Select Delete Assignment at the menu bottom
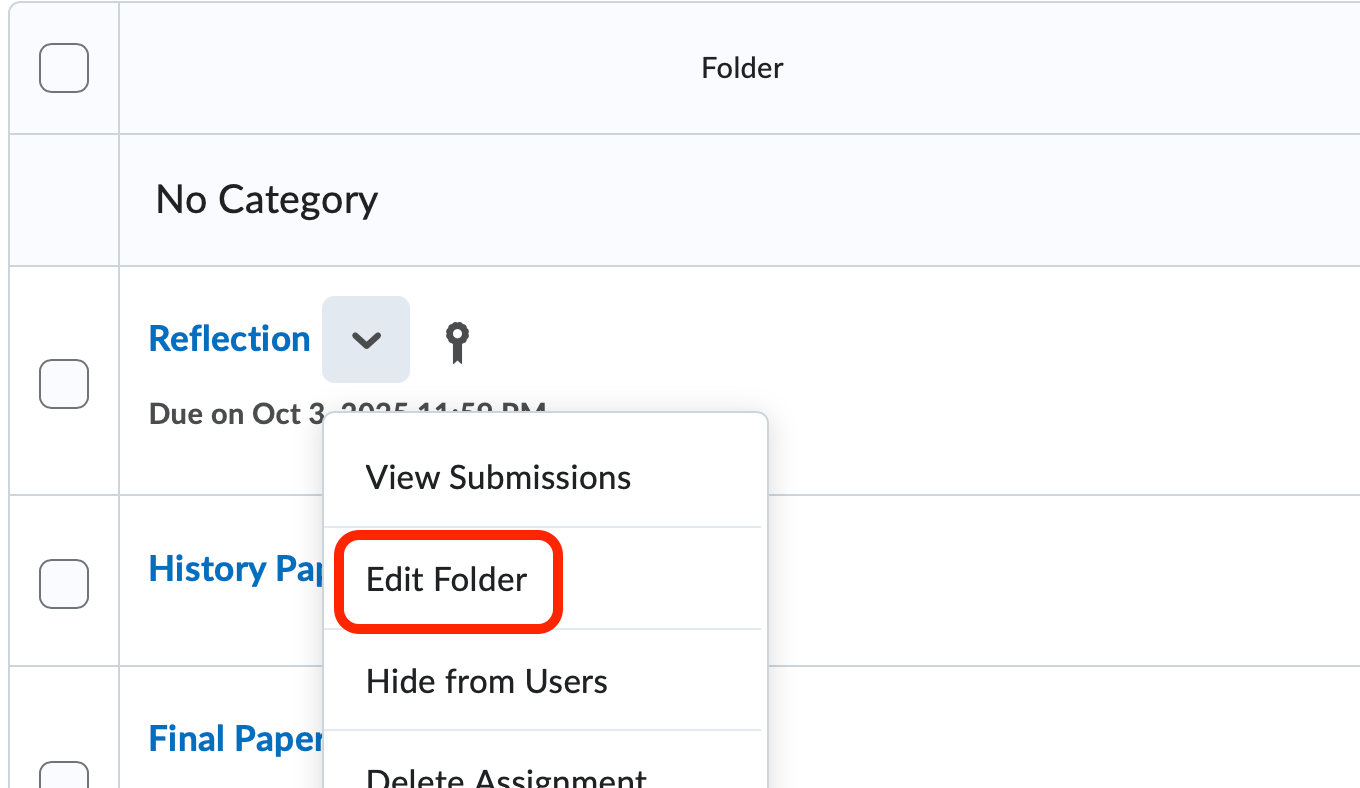The image size is (1360, 788). [x=506, y=775]
